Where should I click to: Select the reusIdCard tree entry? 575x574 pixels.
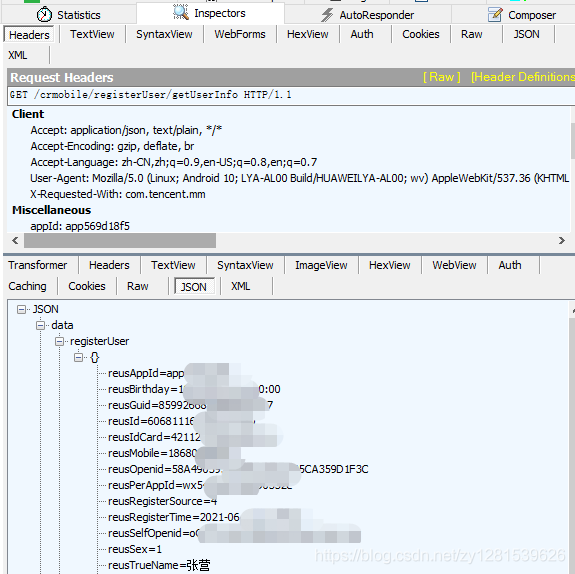tap(154, 437)
